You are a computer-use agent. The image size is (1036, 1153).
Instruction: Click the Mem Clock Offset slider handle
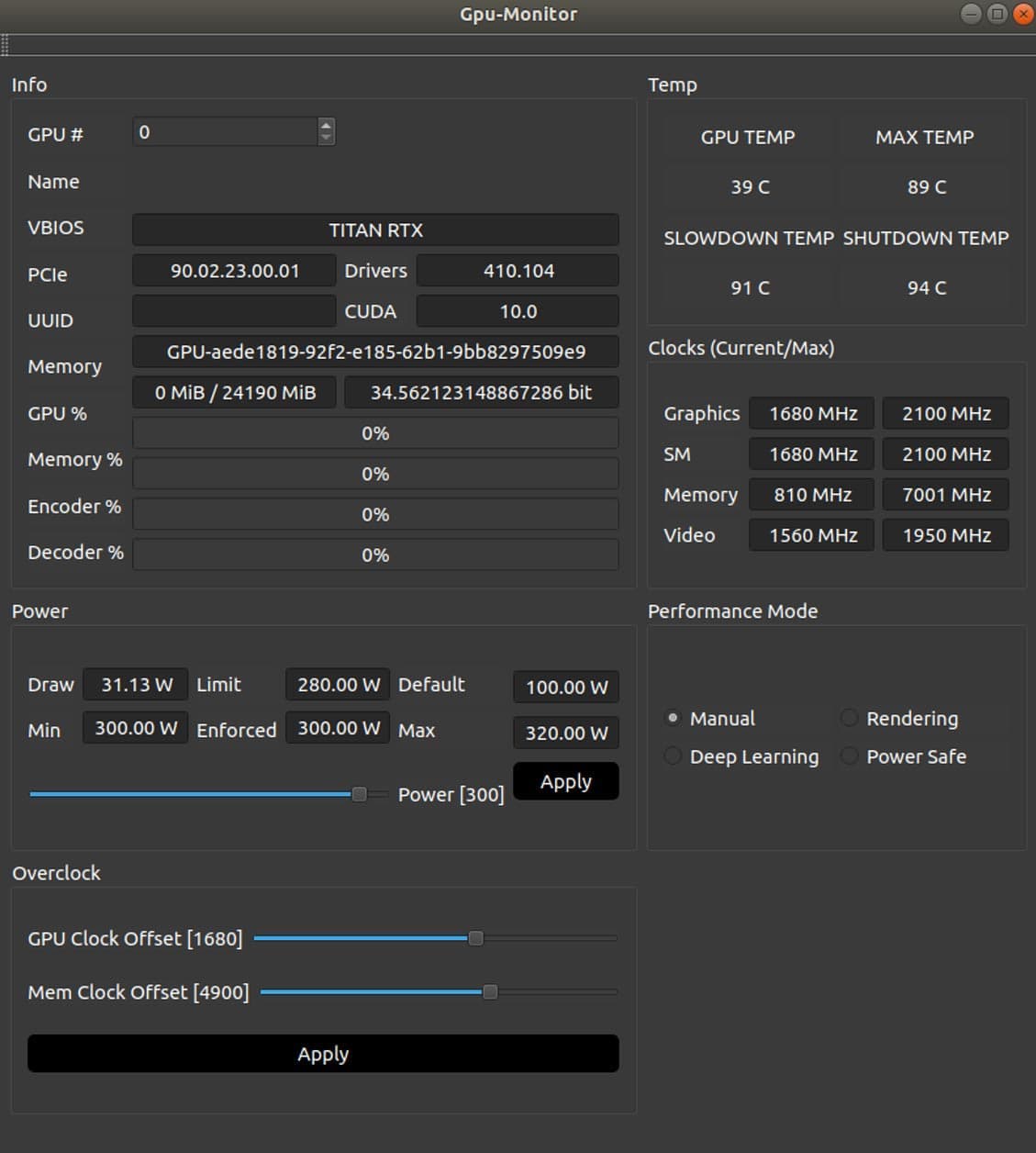coord(490,991)
